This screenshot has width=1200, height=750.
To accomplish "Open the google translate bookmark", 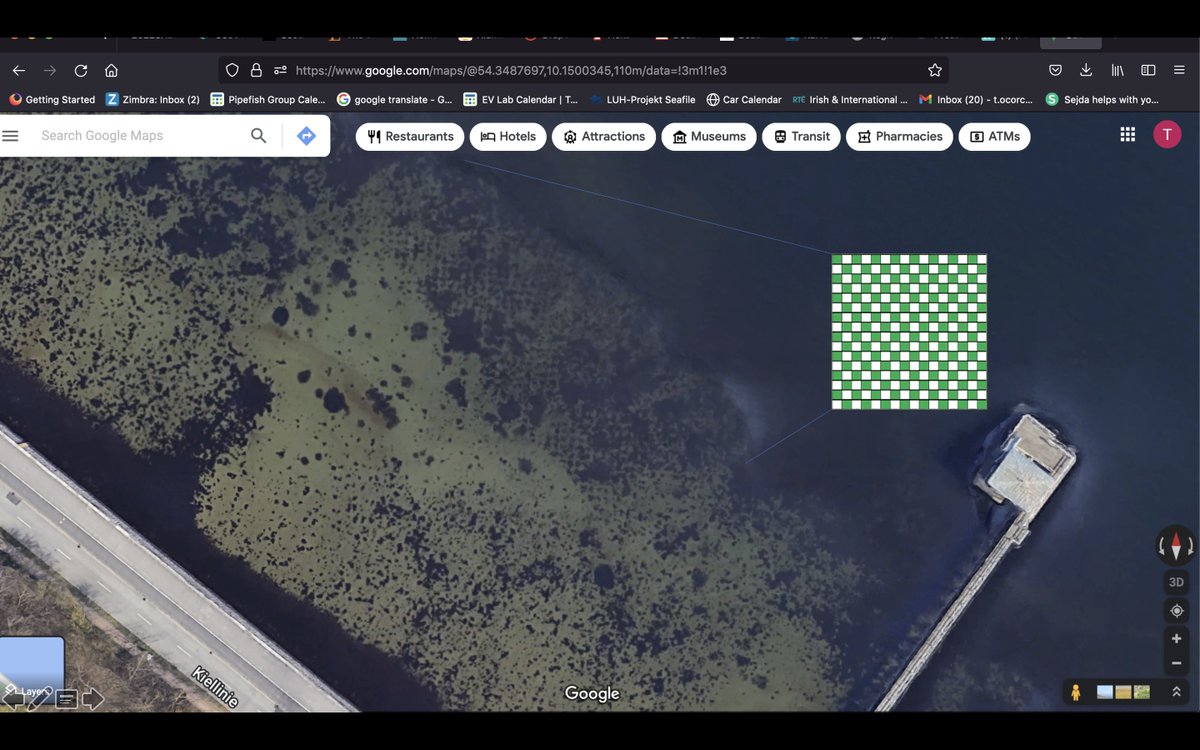I will pyautogui.click(x=395, y=99).
